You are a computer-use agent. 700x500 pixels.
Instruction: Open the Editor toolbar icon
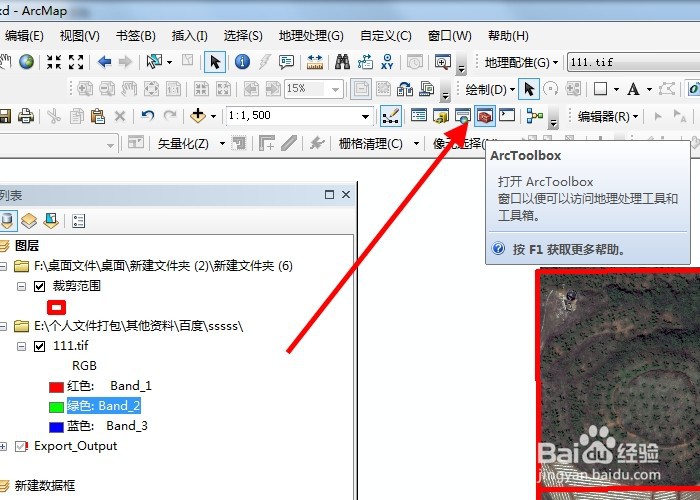point(391,116)
